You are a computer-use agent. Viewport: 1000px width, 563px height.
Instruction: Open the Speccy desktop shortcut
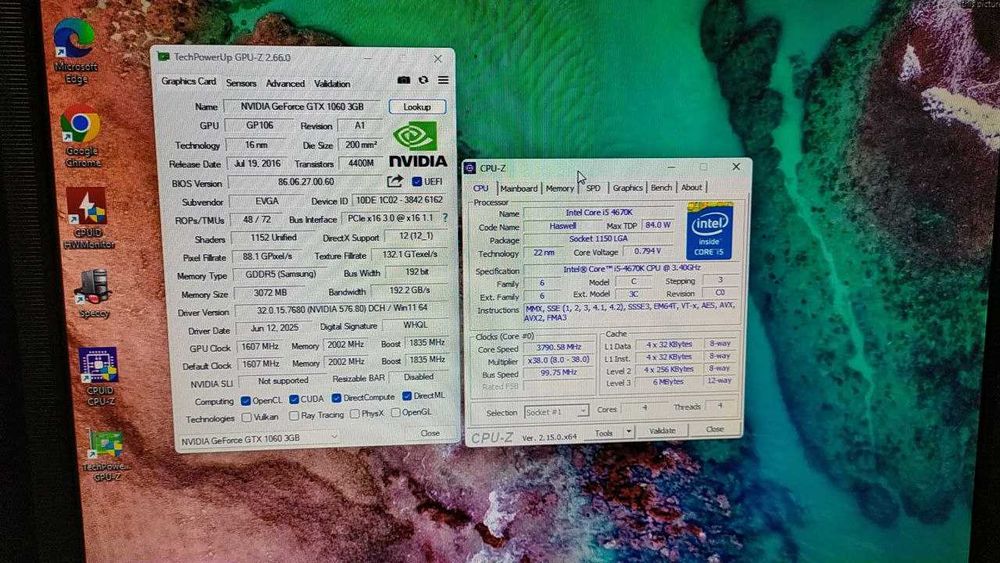[94, 293]
